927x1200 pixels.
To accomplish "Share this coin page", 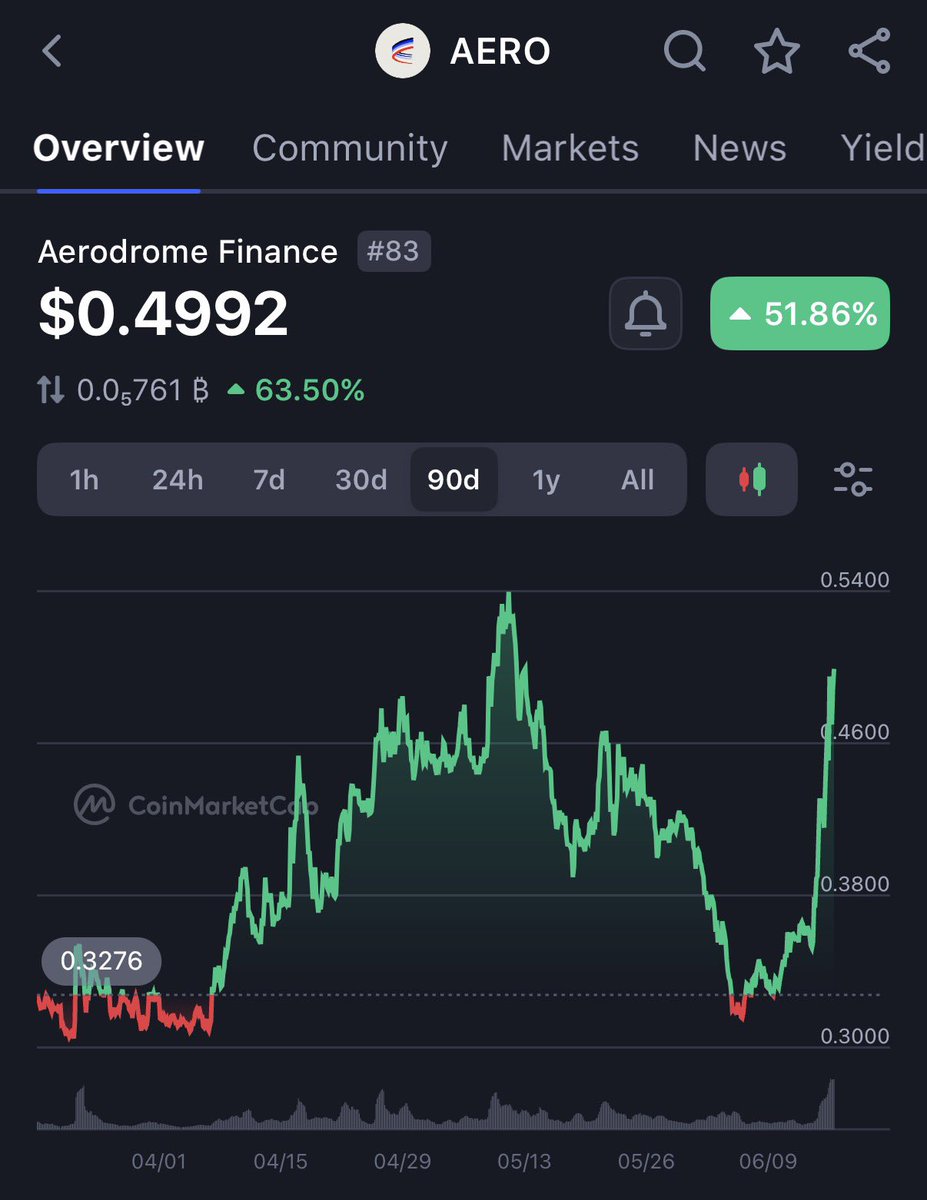I will tap(868, 51).
